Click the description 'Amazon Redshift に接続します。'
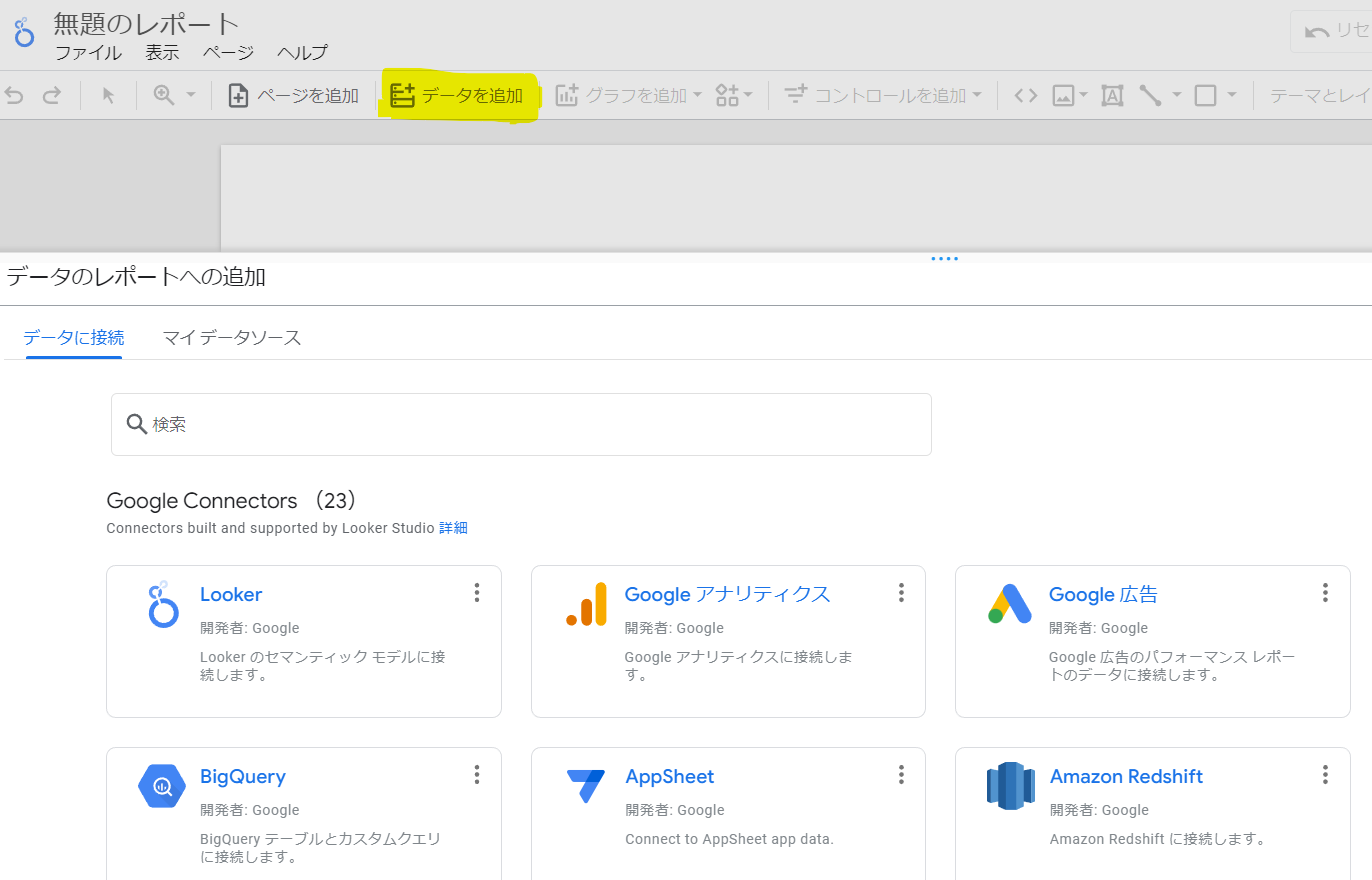Viewport: 1372px width, 880px height. coord(1158,839)
